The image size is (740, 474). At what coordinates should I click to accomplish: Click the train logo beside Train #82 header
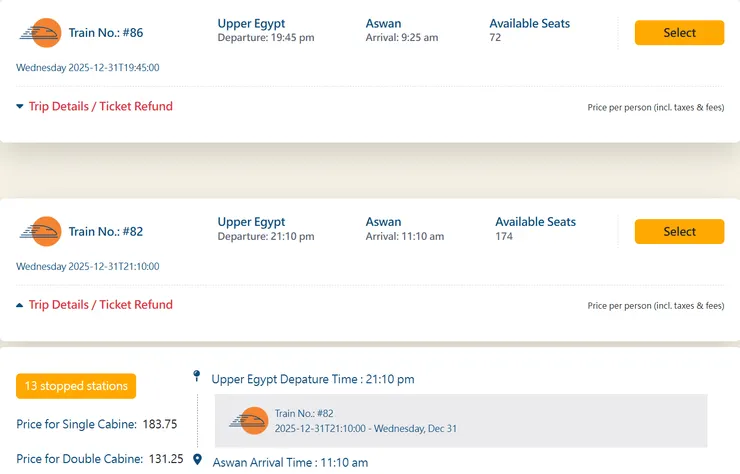[x=40, y=231]
